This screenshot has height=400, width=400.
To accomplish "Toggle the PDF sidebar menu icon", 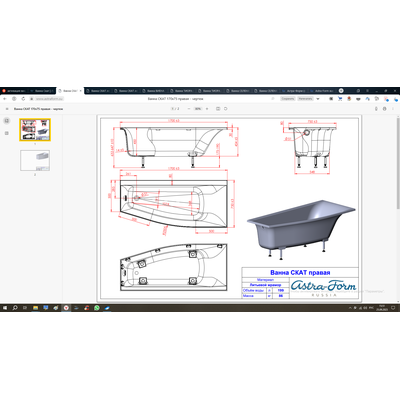I will click(x=7, y=109).
